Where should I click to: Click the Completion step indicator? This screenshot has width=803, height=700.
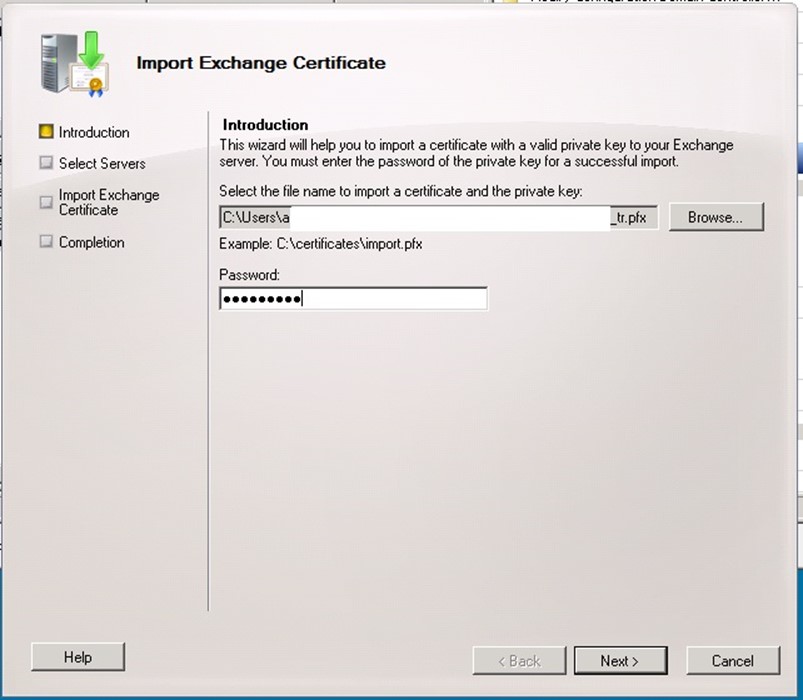46,241
